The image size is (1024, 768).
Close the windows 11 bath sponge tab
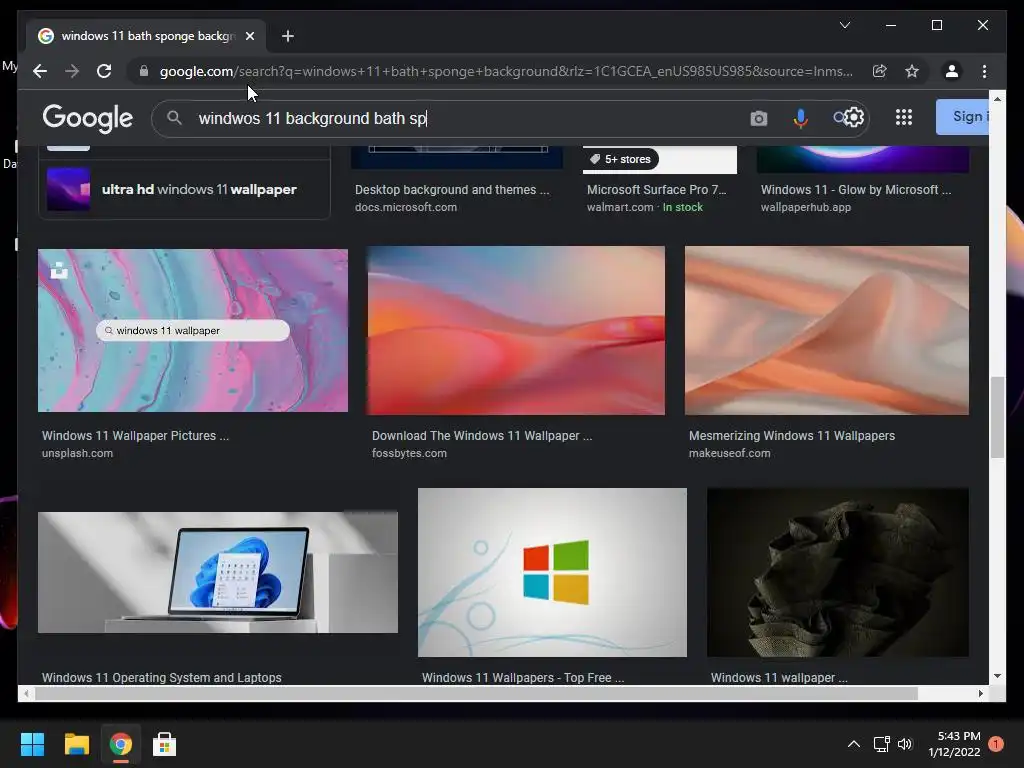(x=249, y=36)
